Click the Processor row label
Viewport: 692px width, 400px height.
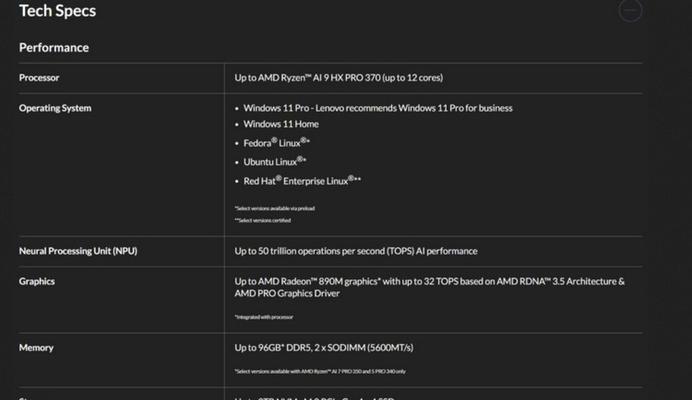(x=39, y=78)
